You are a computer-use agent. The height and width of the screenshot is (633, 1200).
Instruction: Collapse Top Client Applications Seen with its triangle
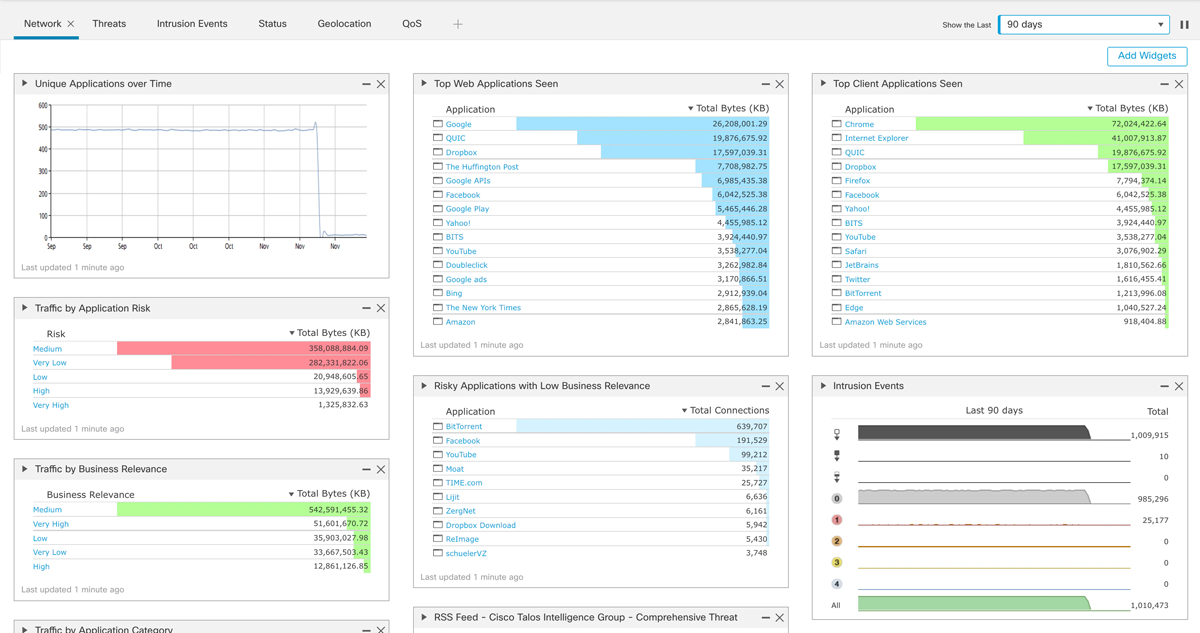coord(823,84)
